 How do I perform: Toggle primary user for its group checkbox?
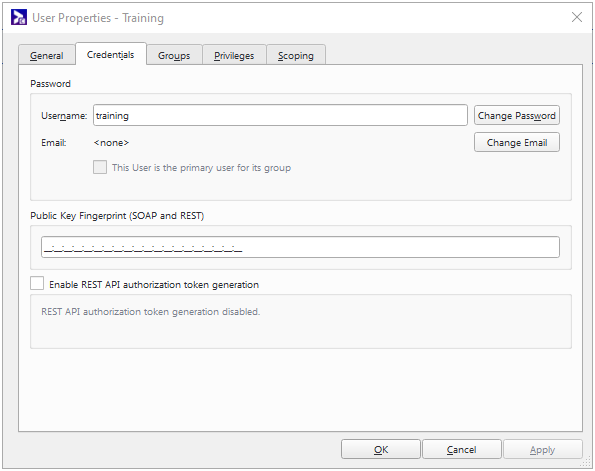[100, 167]
